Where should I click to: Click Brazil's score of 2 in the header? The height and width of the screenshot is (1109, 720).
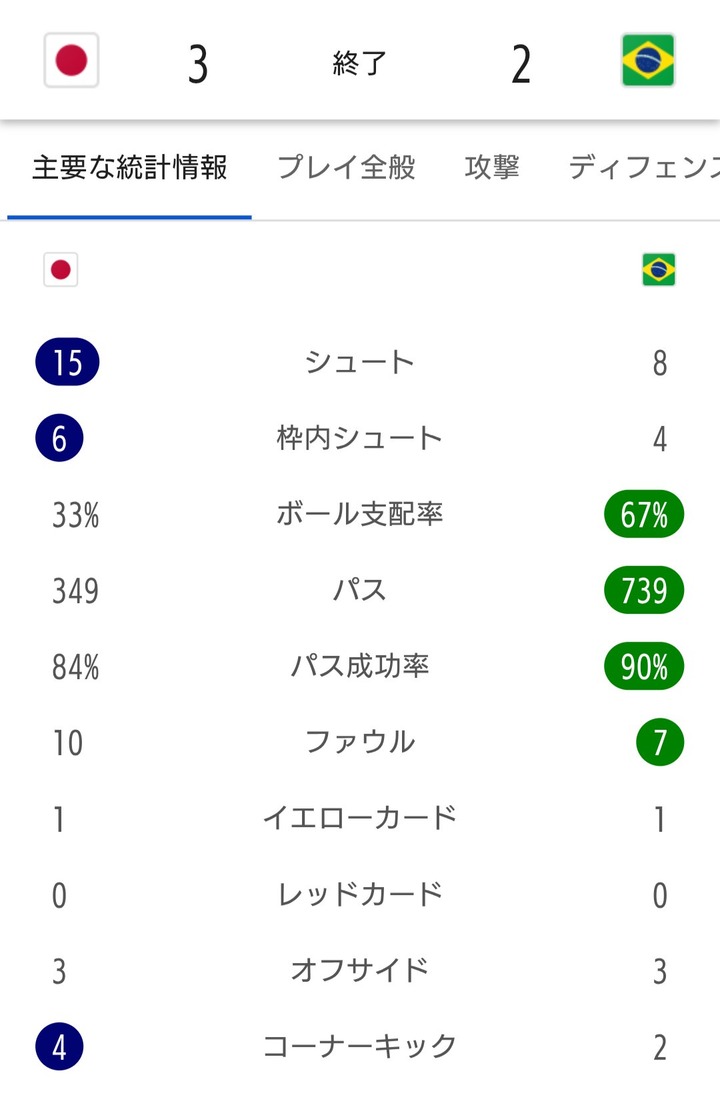tap(521, 64)
